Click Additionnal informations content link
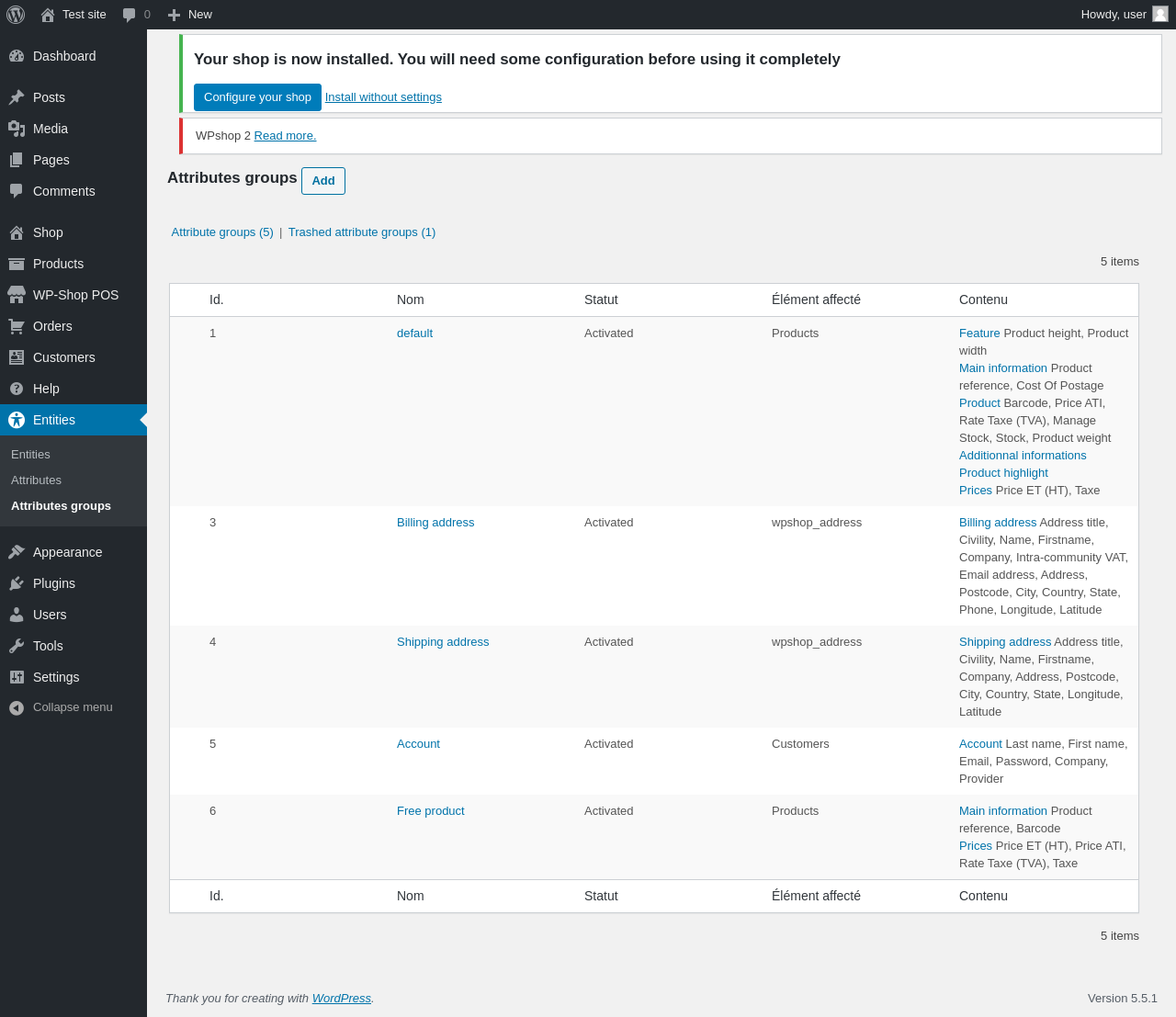1176x1017 pixels. pos(1023,456)
